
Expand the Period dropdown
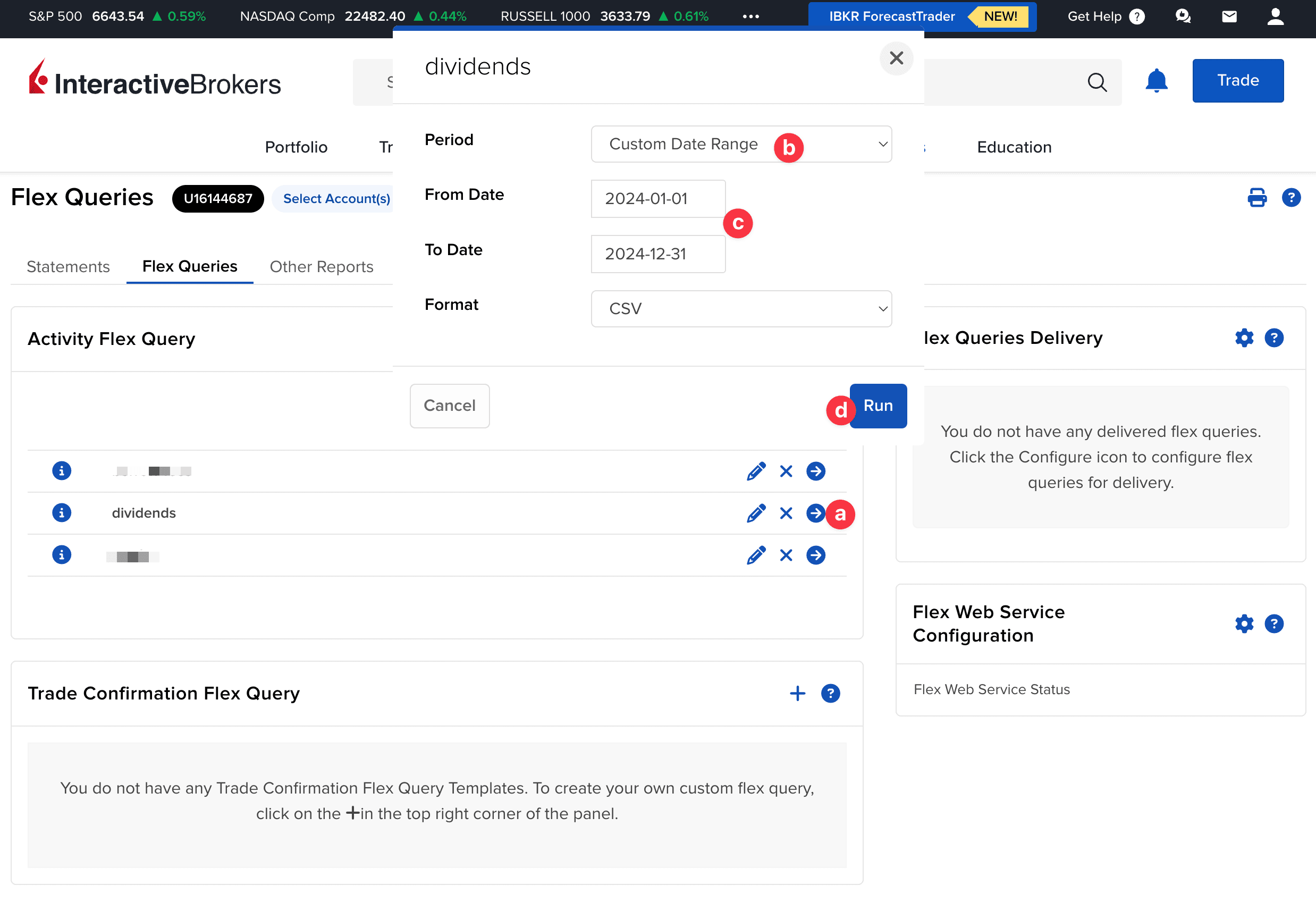[x=741, y=144]
